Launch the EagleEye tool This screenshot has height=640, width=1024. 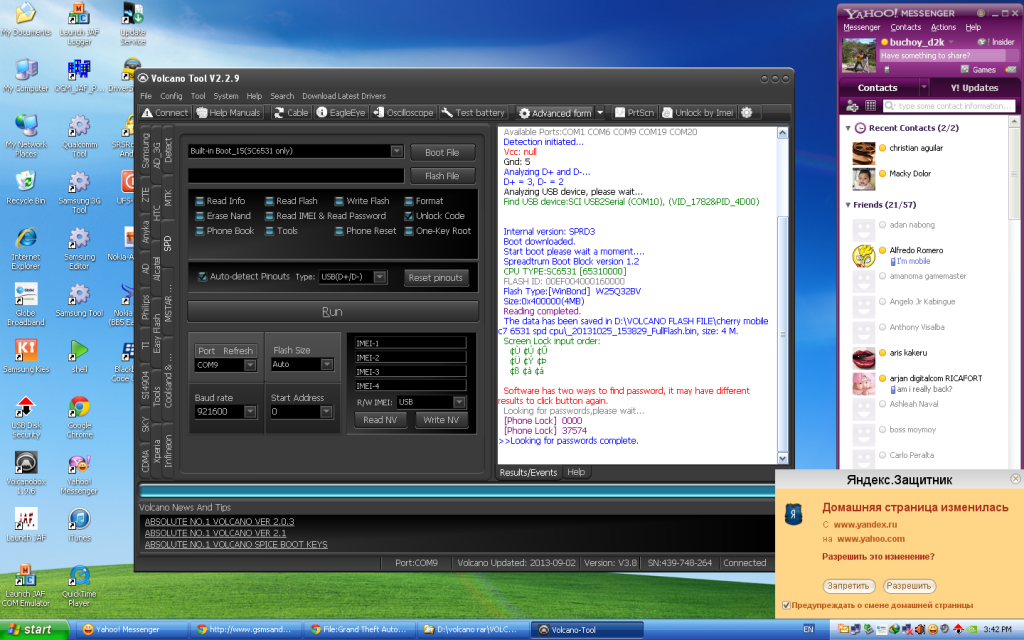341,113
